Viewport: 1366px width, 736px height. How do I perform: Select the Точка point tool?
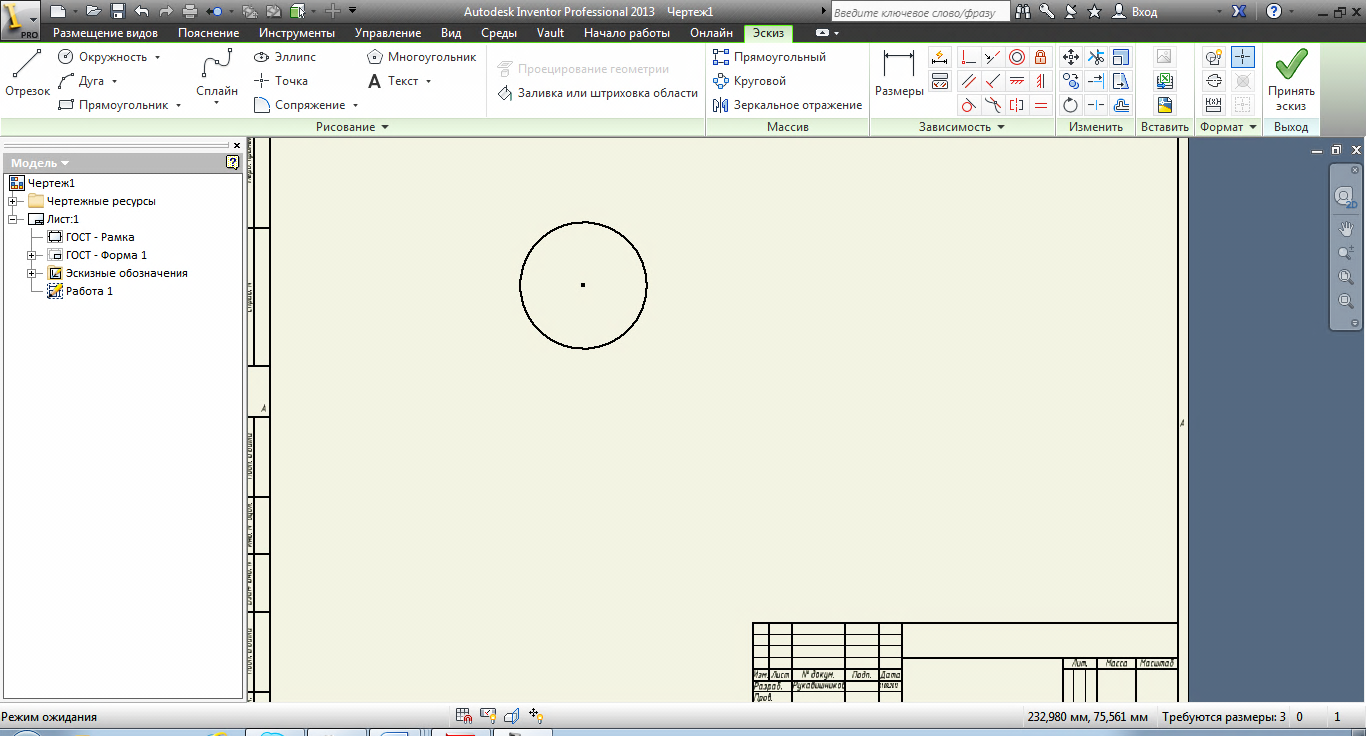(x=280, y=81)
